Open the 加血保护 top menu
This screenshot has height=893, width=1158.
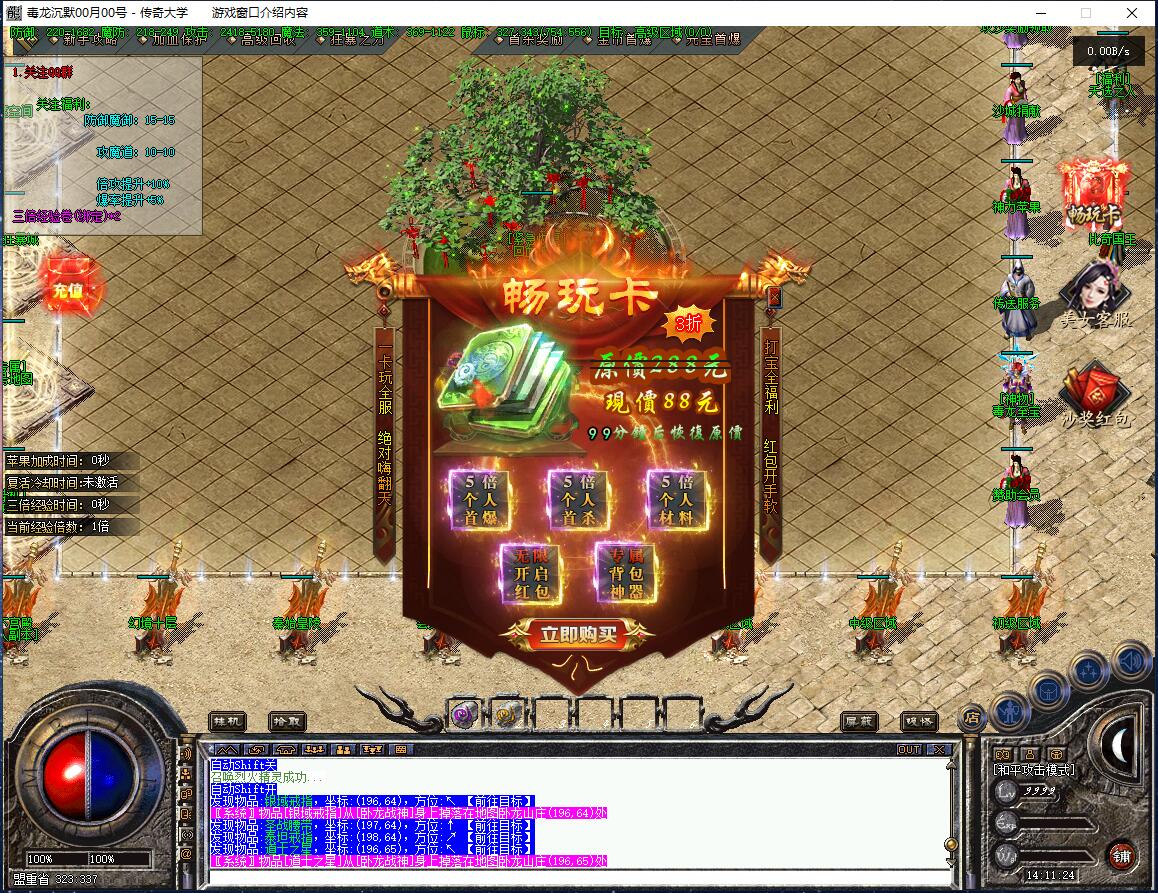point(179,39)
